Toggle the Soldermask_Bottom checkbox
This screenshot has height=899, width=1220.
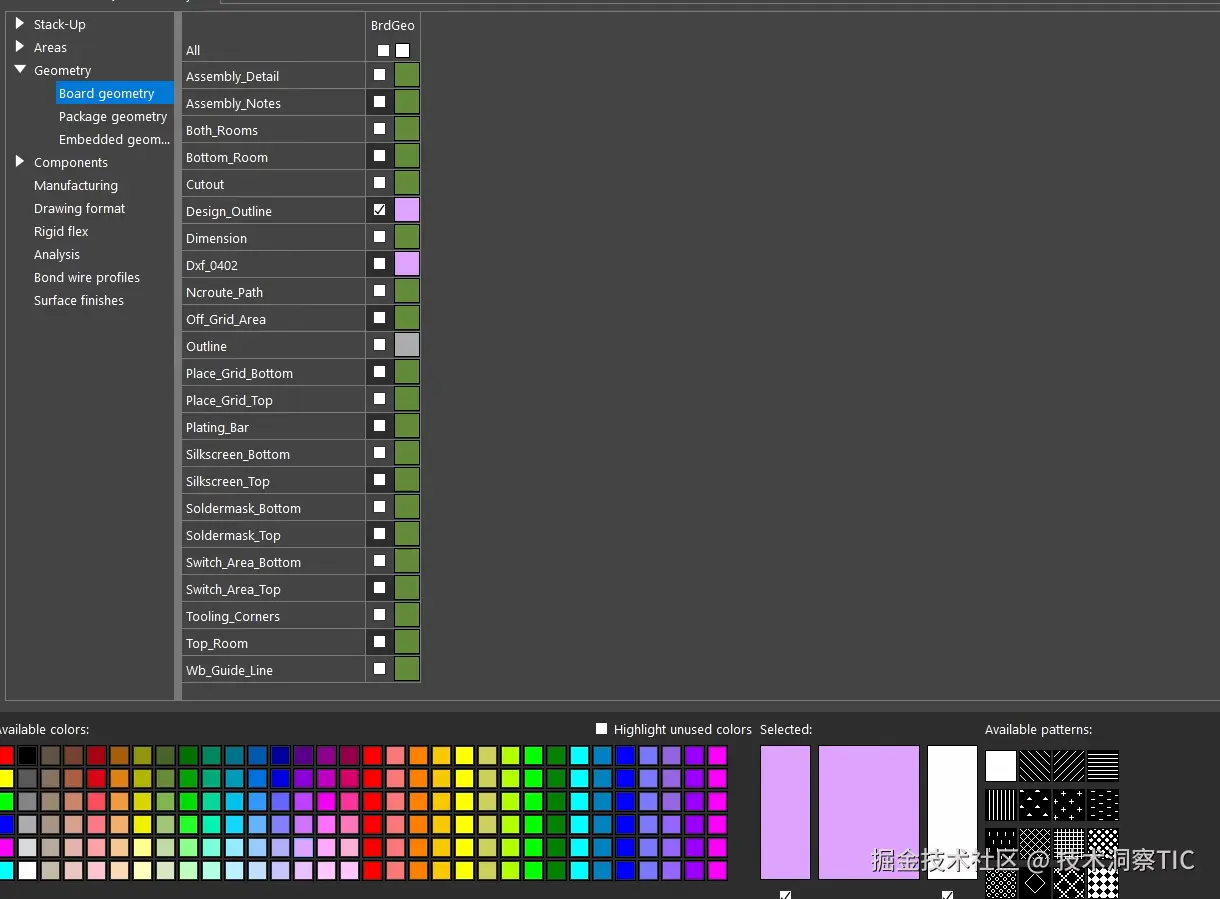tap(379, 507)
